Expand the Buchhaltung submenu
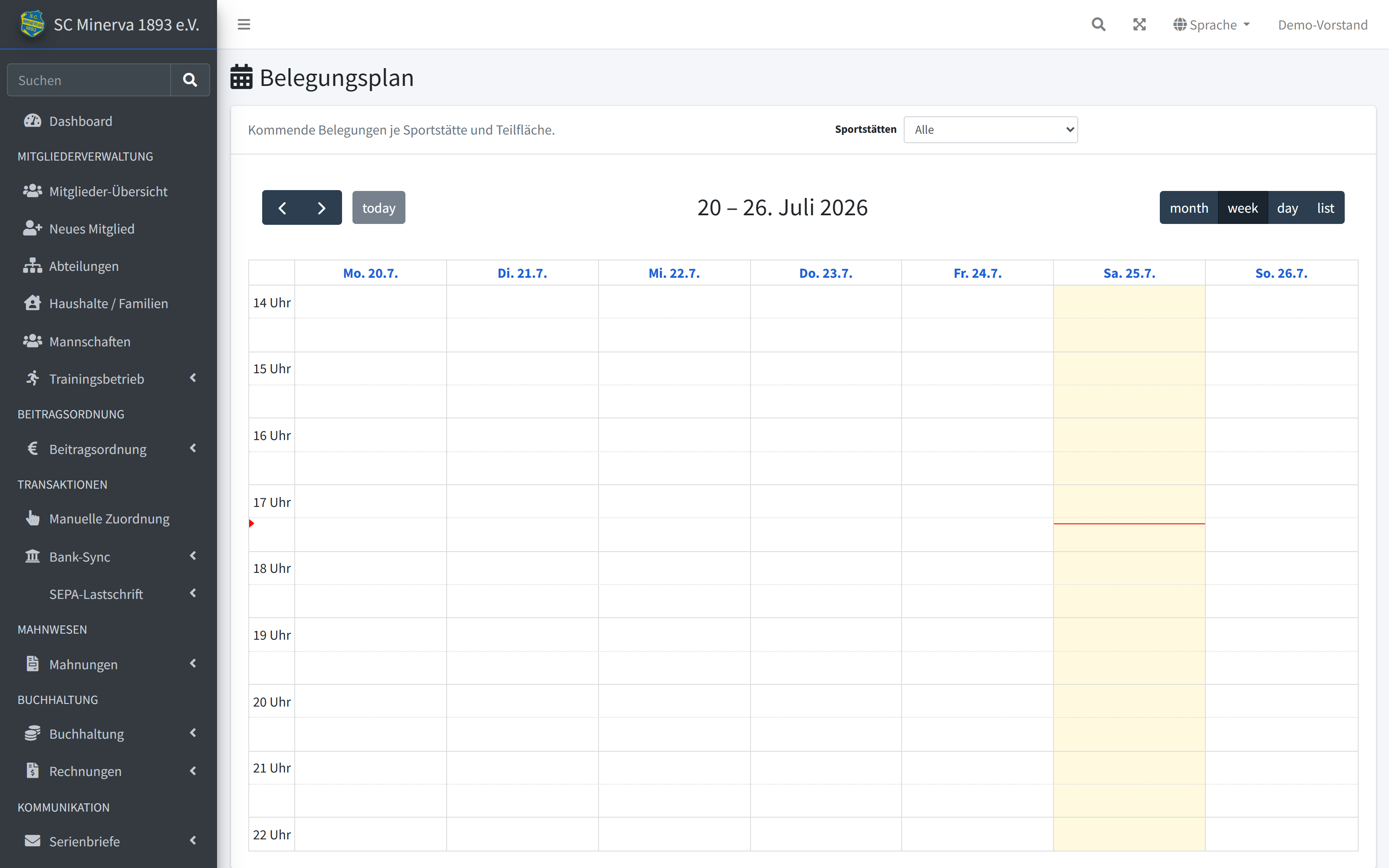The width and height of the screenshot is (1389, 868). click(x=109, y=733)
